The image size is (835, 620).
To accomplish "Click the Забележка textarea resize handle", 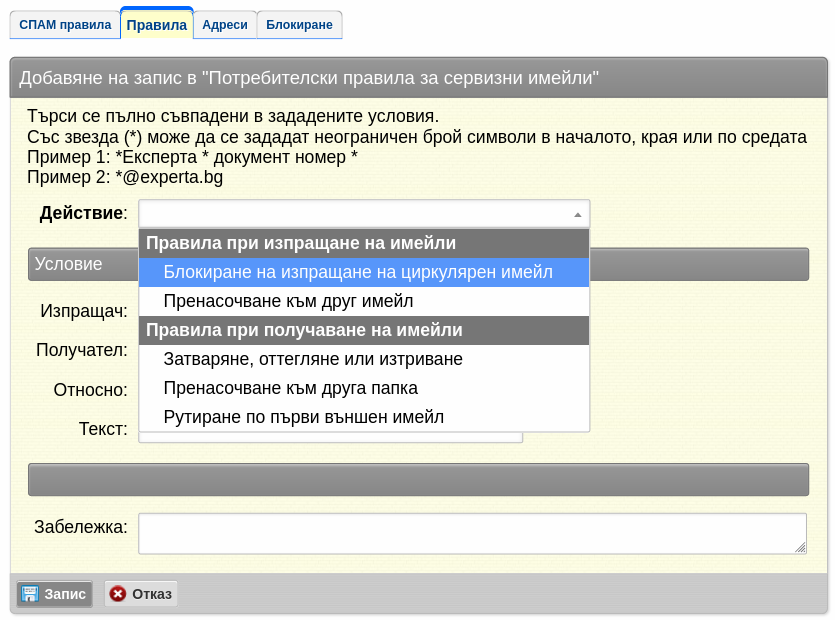I will [x=800, y=548].
